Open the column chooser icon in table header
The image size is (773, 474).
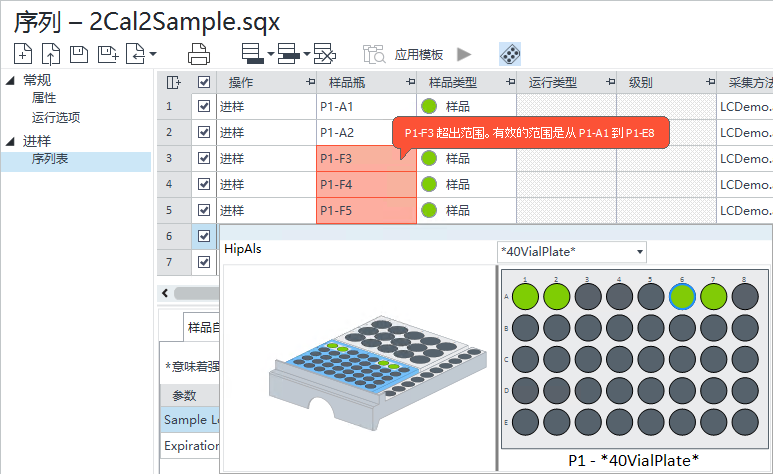tap(174, 82)
